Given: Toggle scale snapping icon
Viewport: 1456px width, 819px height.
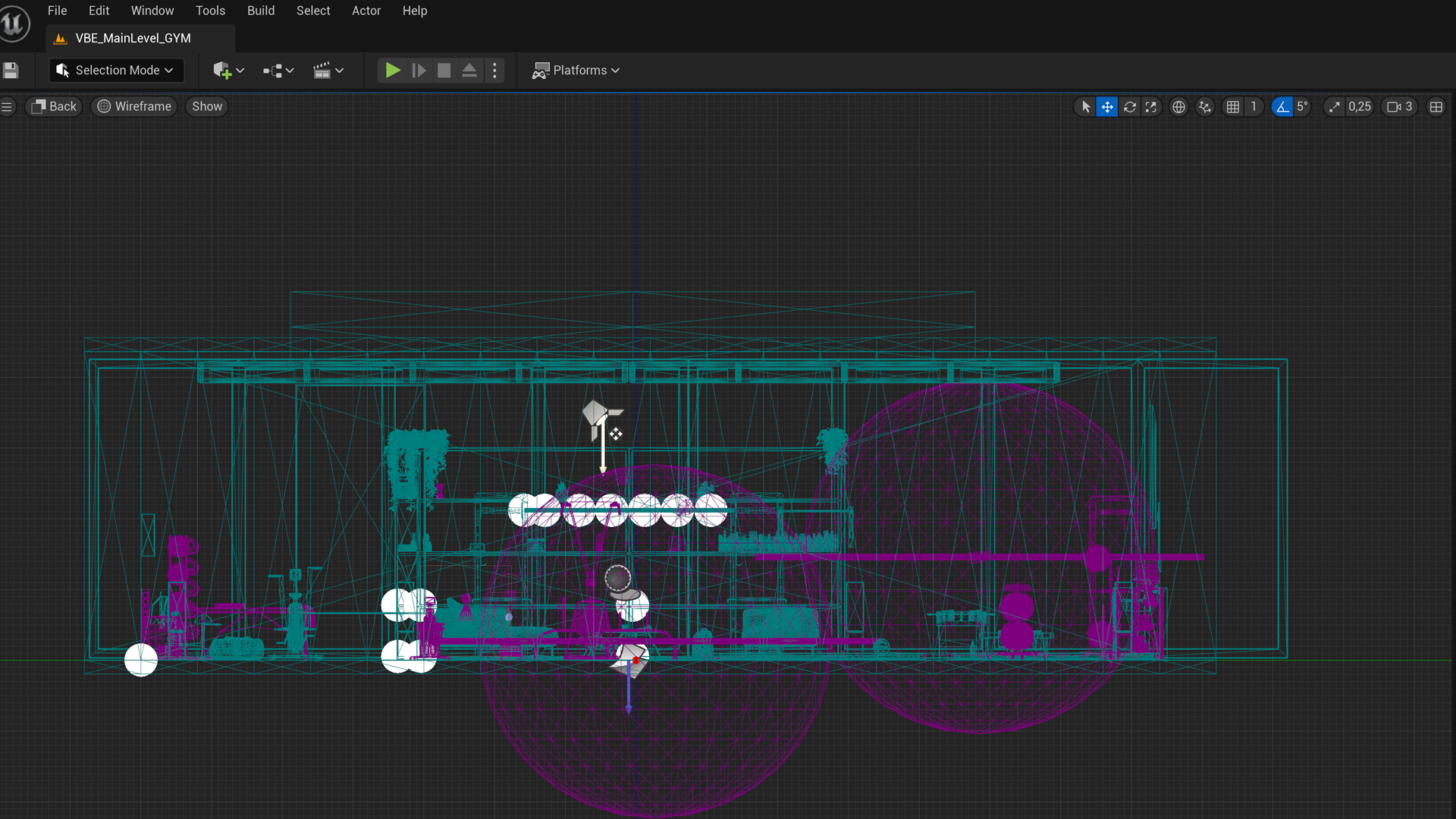Looking at the screenshot, I should click(x=1334, y=107).
